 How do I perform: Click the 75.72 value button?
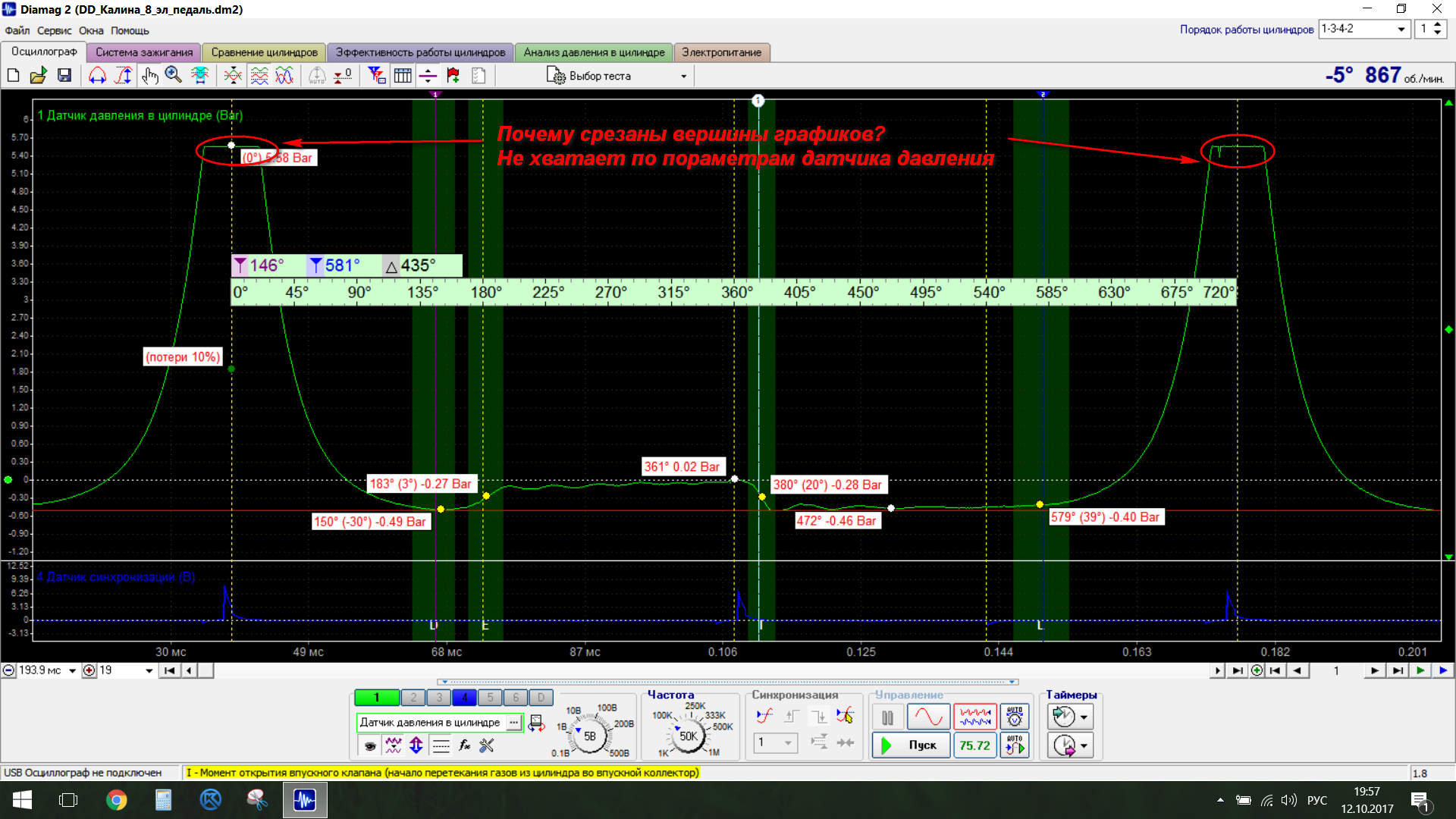[x=975, y=745]
